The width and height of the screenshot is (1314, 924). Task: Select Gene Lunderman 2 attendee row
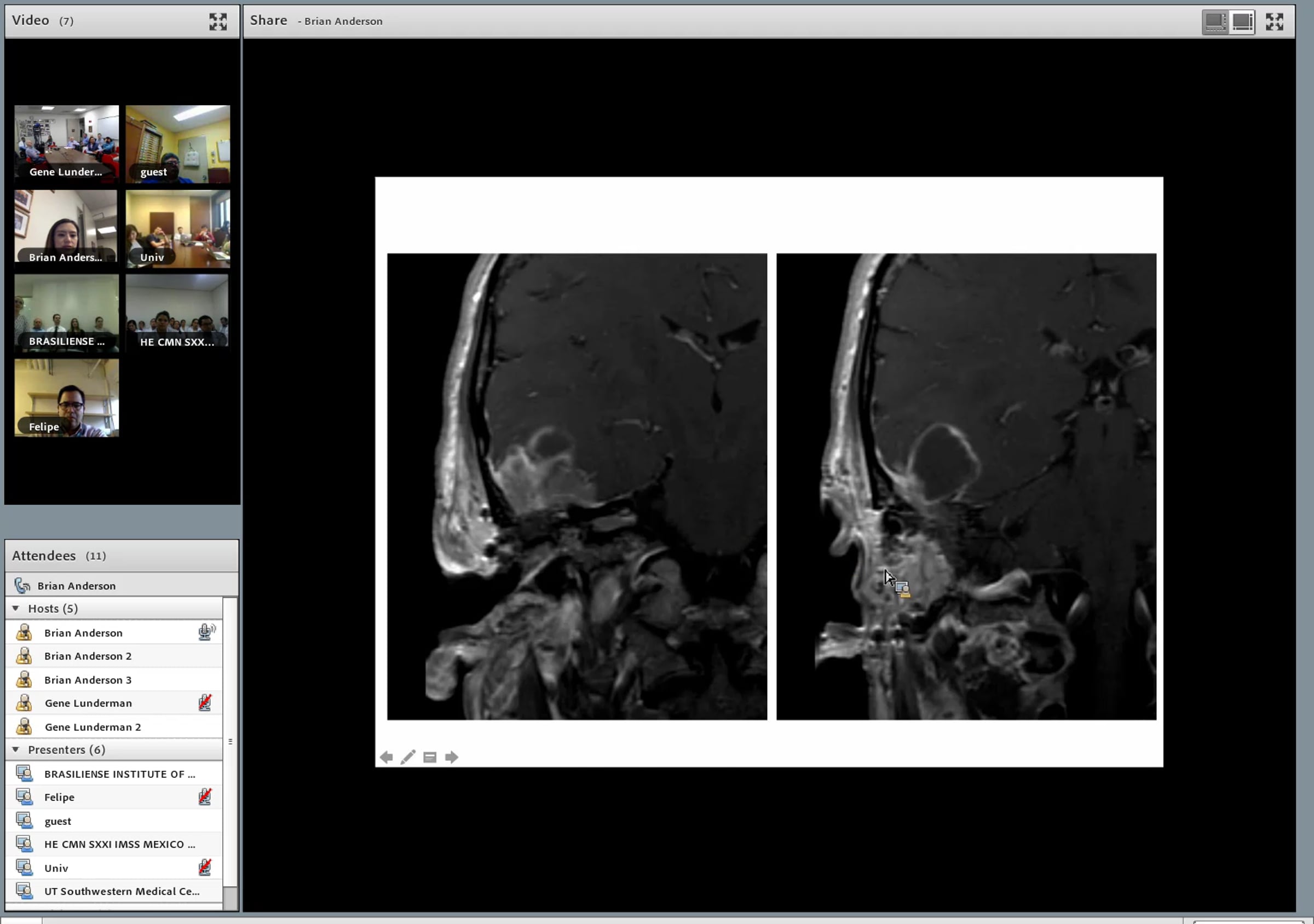(x=114, y=726)
